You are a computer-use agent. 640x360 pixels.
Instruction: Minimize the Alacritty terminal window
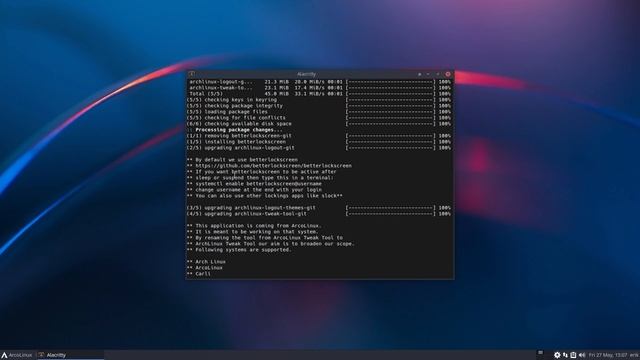(428, 74)
